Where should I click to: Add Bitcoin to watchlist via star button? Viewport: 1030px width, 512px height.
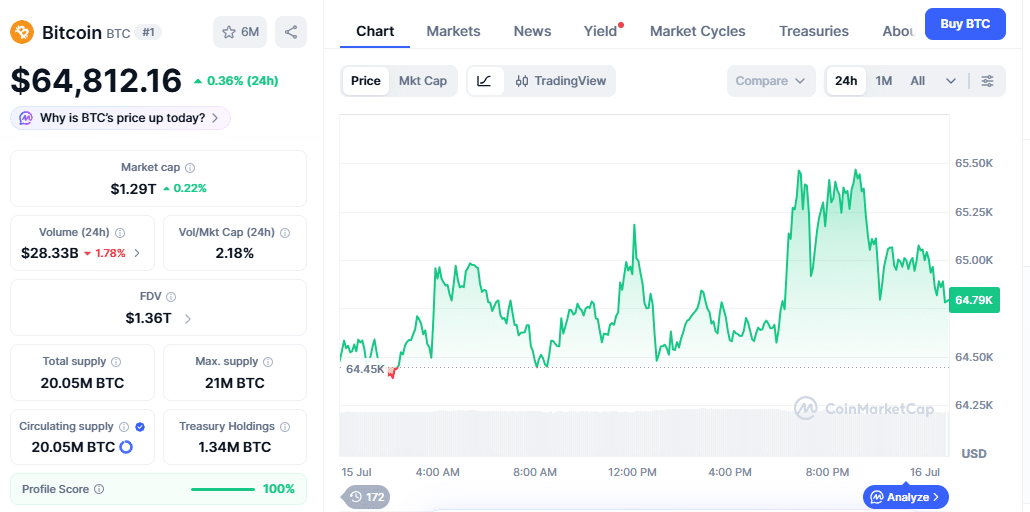240,32
